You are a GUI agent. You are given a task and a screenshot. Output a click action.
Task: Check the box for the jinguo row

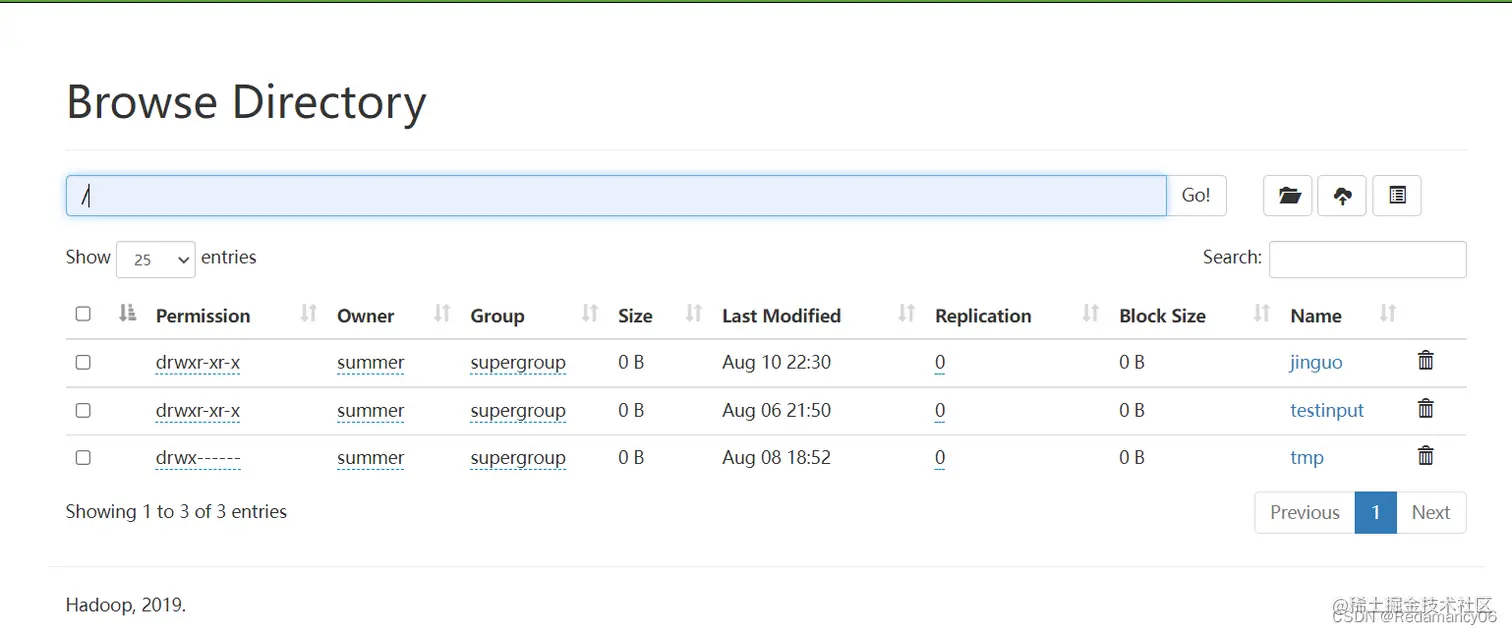pyautogui.click(x=83, y=362)
